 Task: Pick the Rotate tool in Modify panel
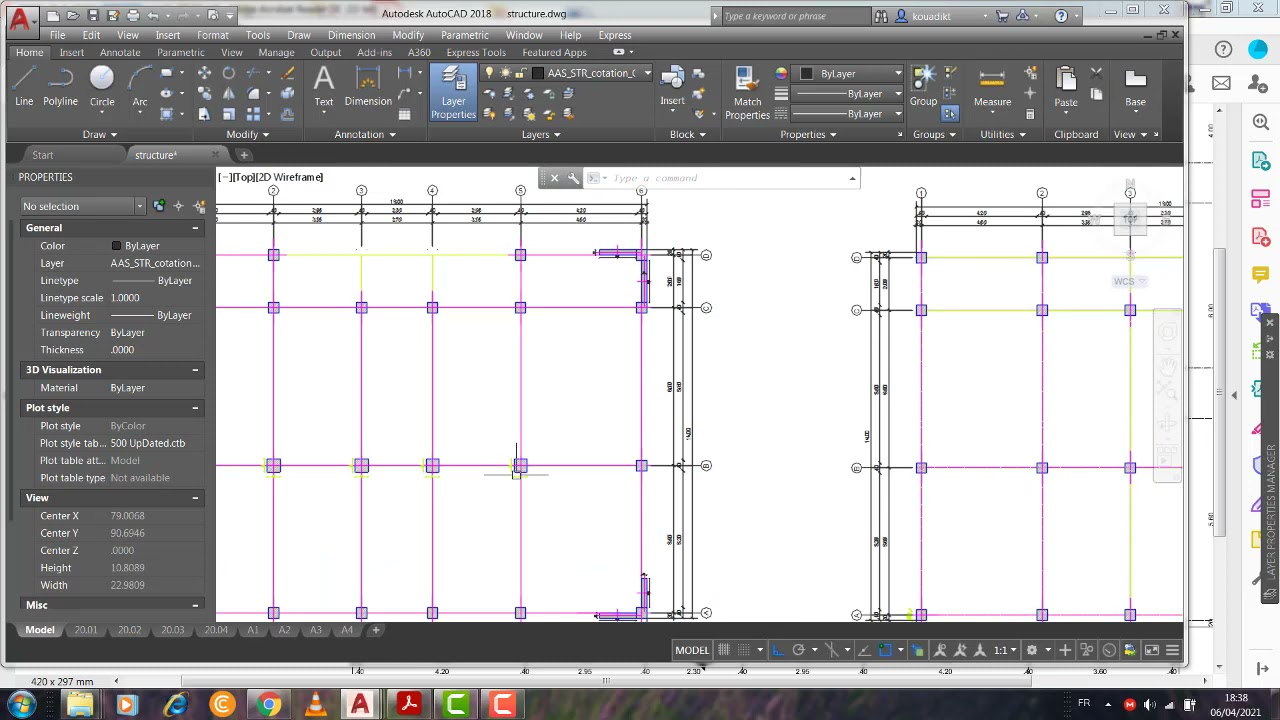(x=229, y=73)
